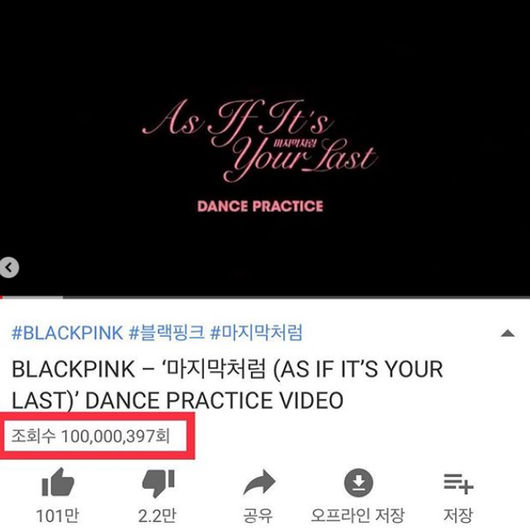
Task: Click the video title text
Action: (x=227, y=385)
